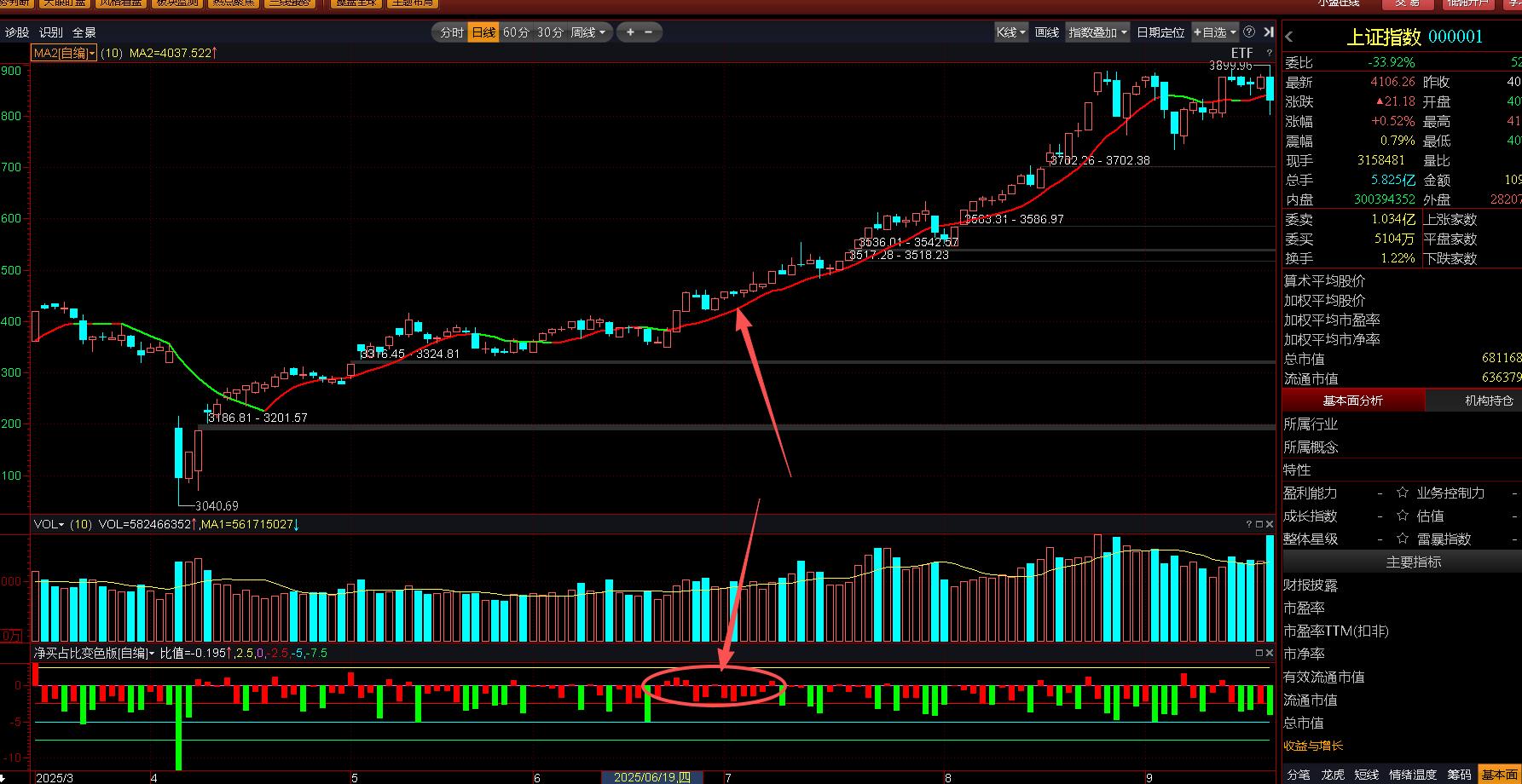
Task: Click the back arrow beside 上证指数
Action: point(1289,37)
